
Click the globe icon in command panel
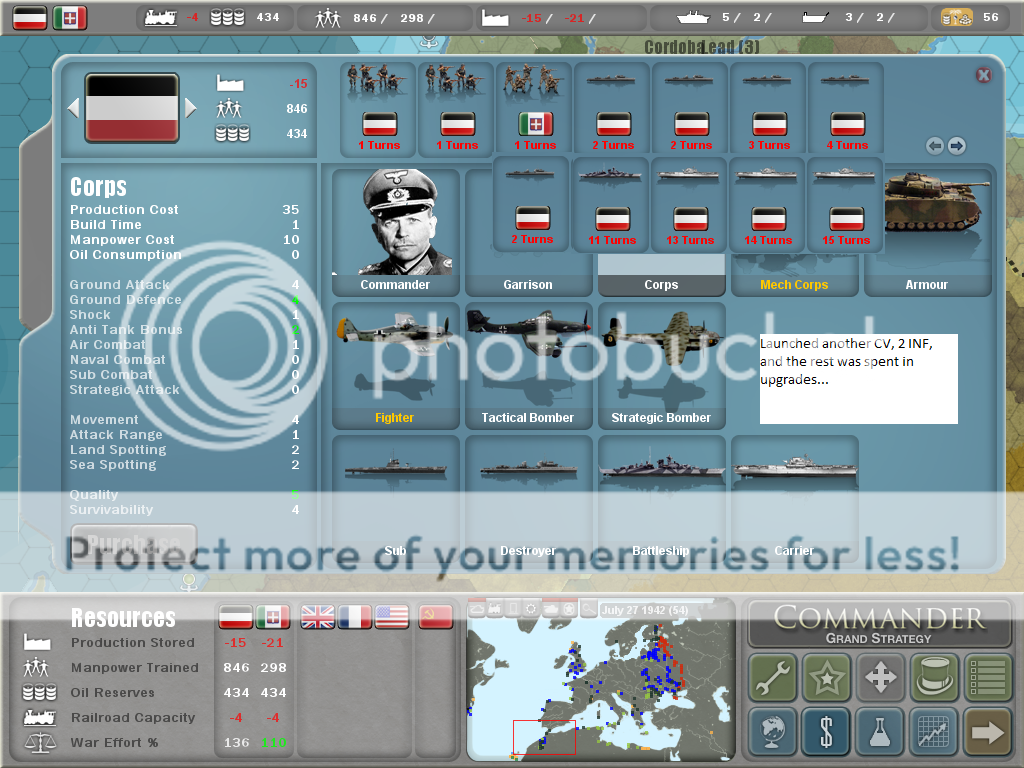[772, 732]
